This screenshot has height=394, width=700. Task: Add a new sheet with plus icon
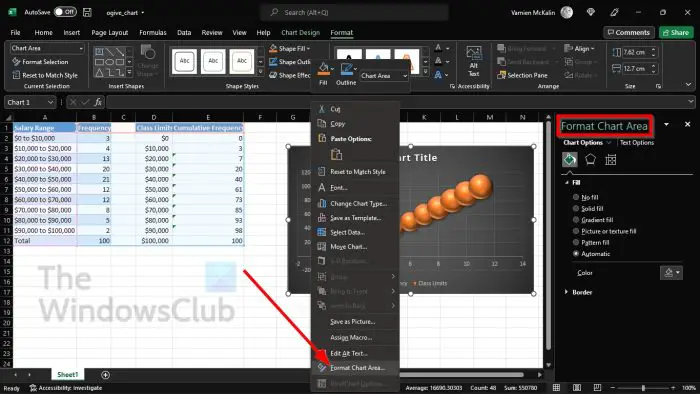coord(105,375)
